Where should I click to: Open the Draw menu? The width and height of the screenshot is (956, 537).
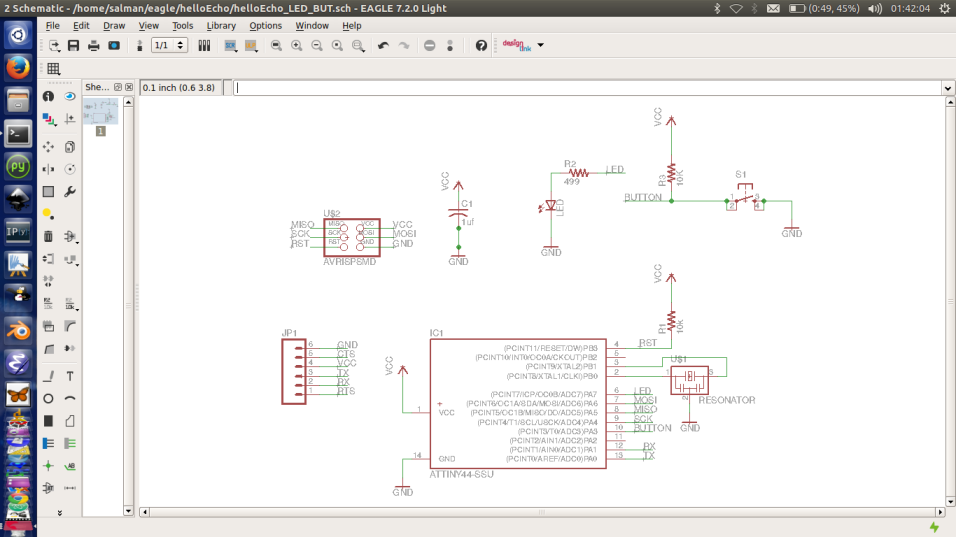coord(114,25)
